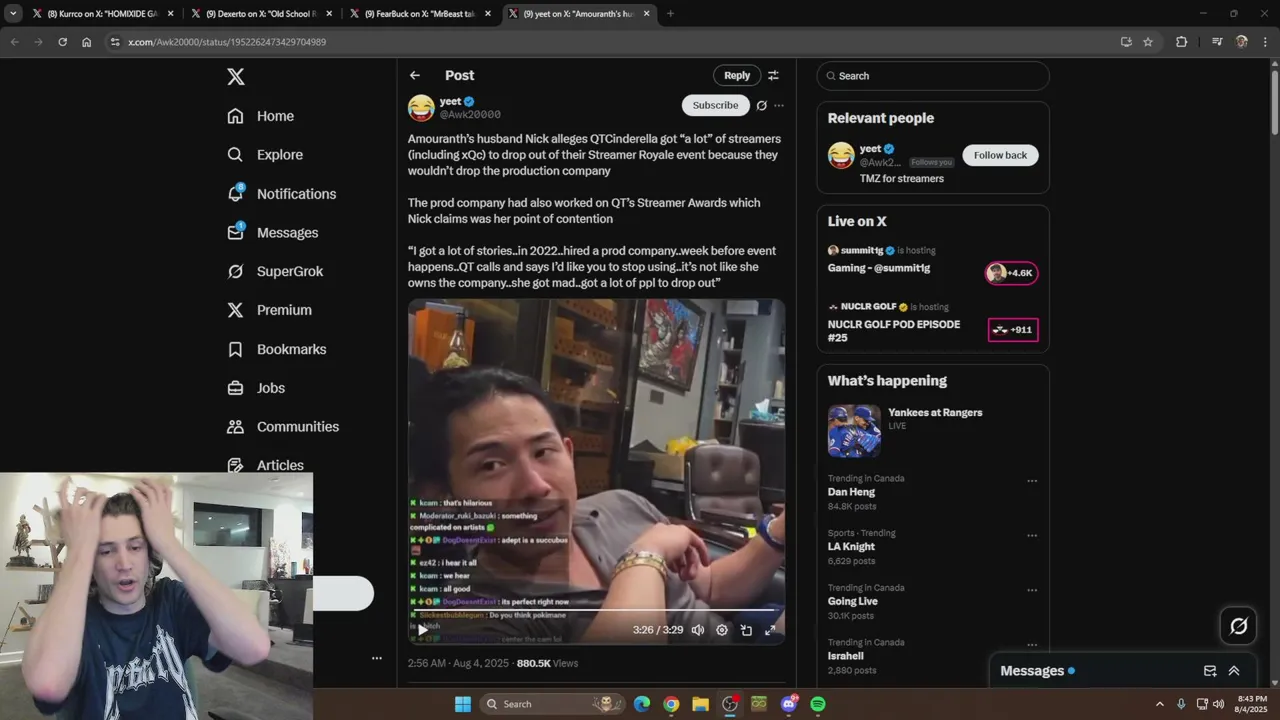Open a new browser tab
This screenshot has height=720, width=1280.
tap(670, 14)
